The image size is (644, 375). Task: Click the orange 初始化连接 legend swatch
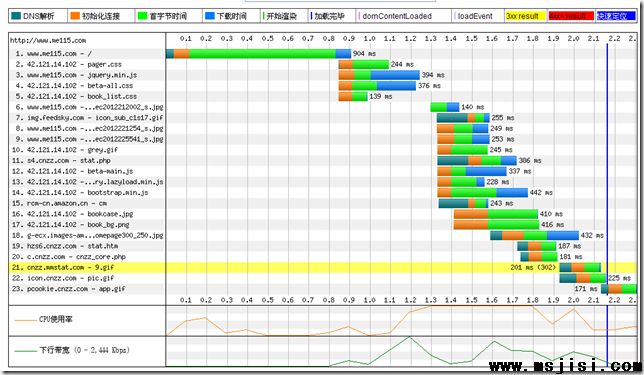coord(75,16)
